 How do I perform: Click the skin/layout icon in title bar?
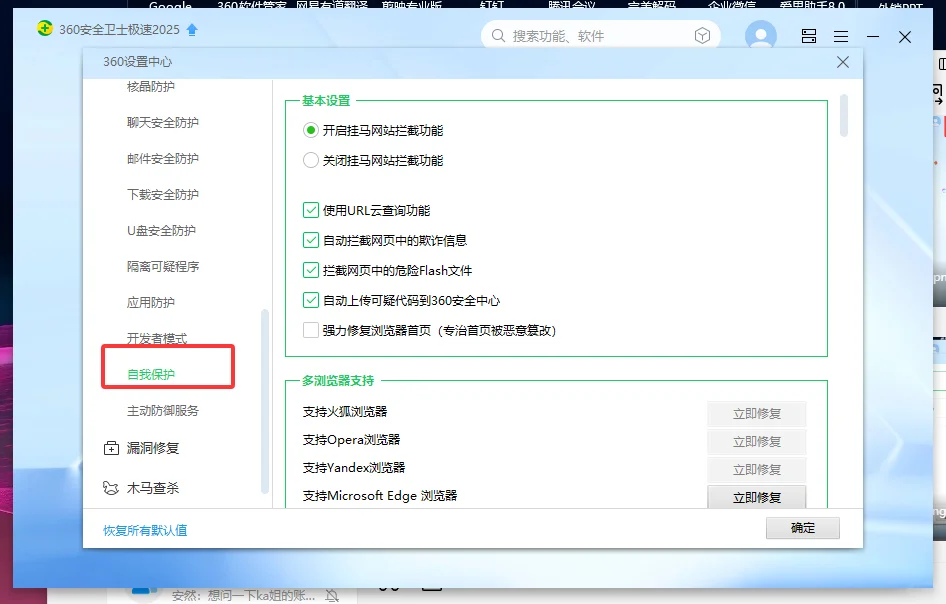pos(809,36)
